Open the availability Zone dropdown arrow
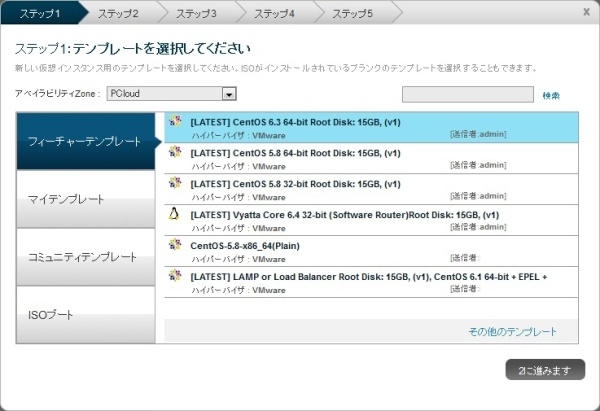600x411 pixels. tap(229, 94)
